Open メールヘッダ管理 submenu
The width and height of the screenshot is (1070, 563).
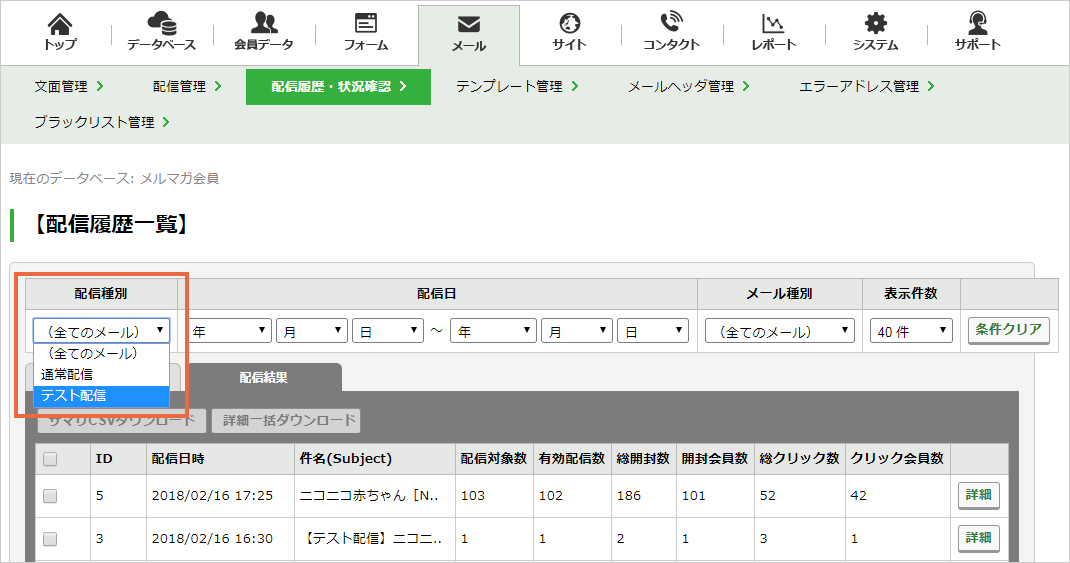point(689,87)
